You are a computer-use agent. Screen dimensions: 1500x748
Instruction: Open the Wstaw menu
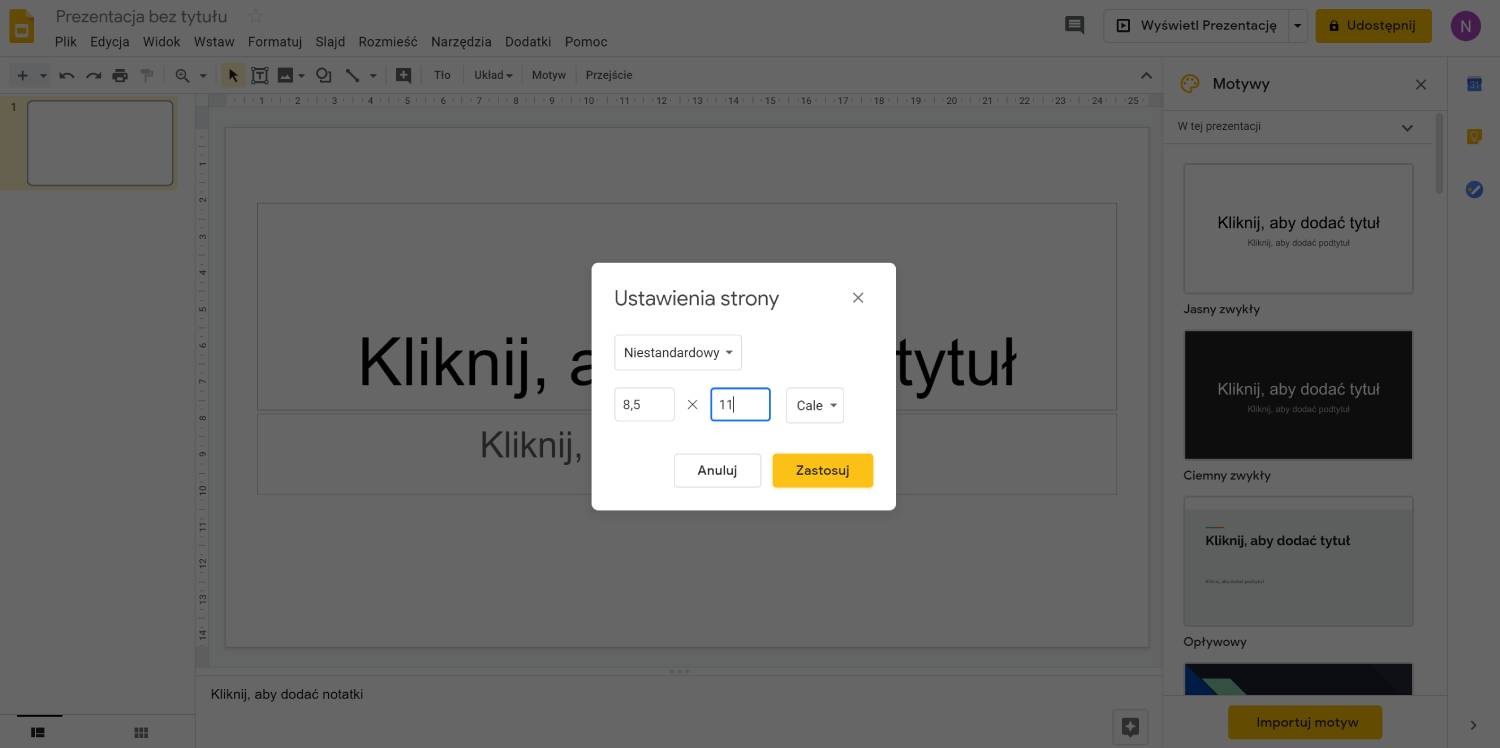coord(214,42)
